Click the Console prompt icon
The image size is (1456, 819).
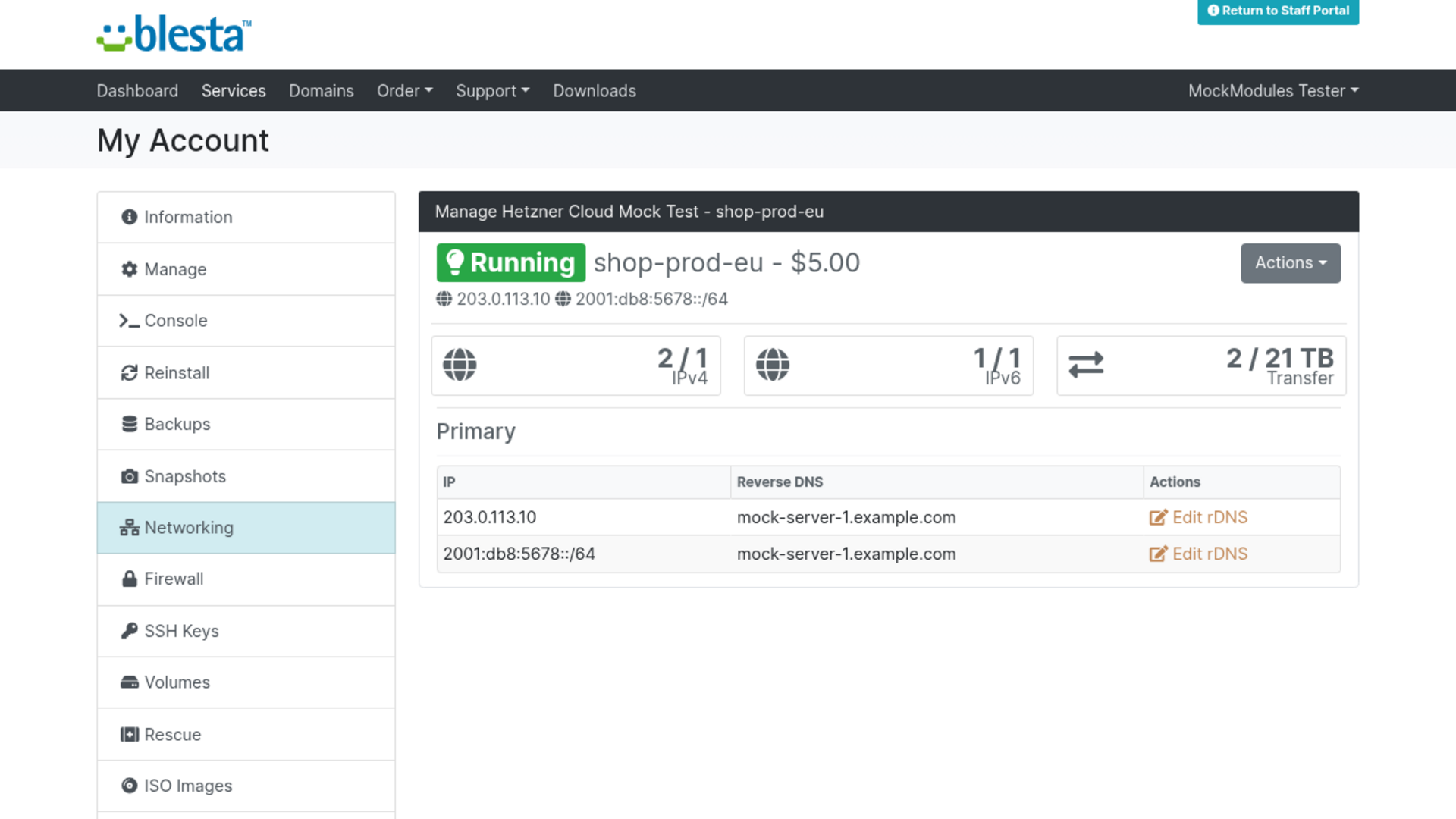[x=129, y=321]
